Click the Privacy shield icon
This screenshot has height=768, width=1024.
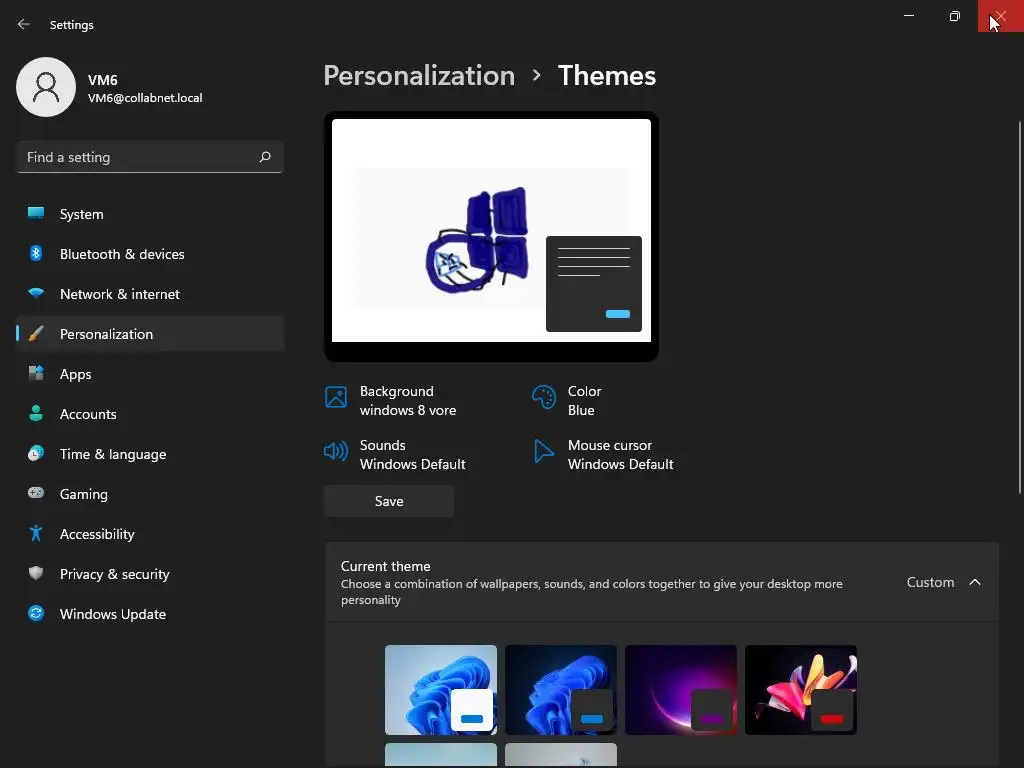(x=36, y=573)
